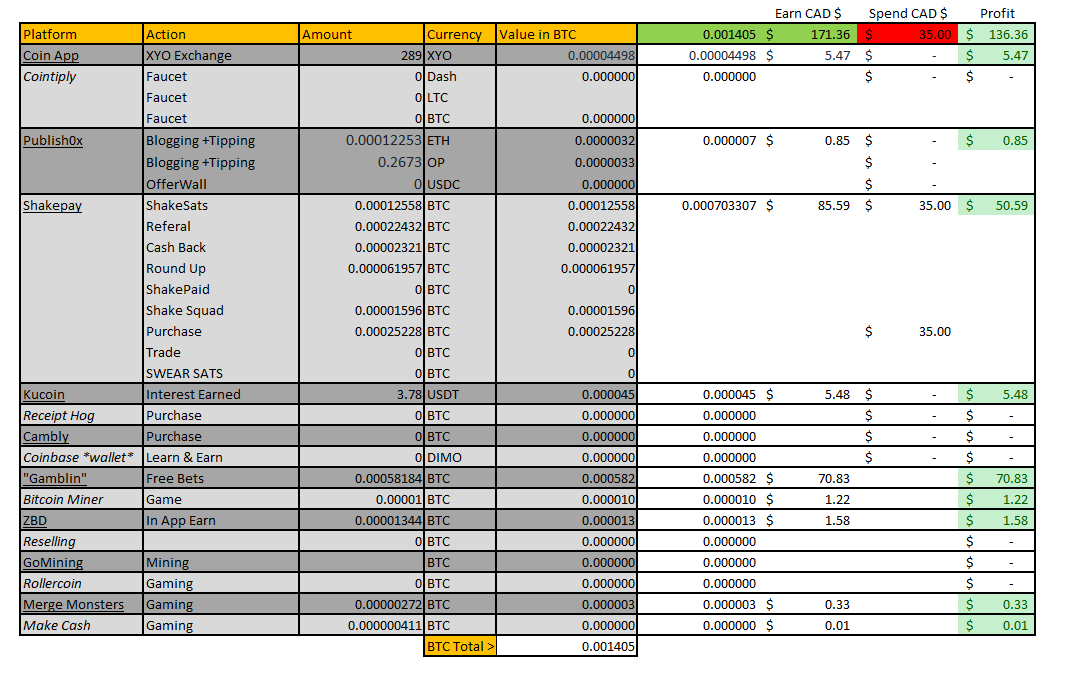1074x673 pixels.
Task: Click the Reselling platform cell
Action: coord(82,542)
